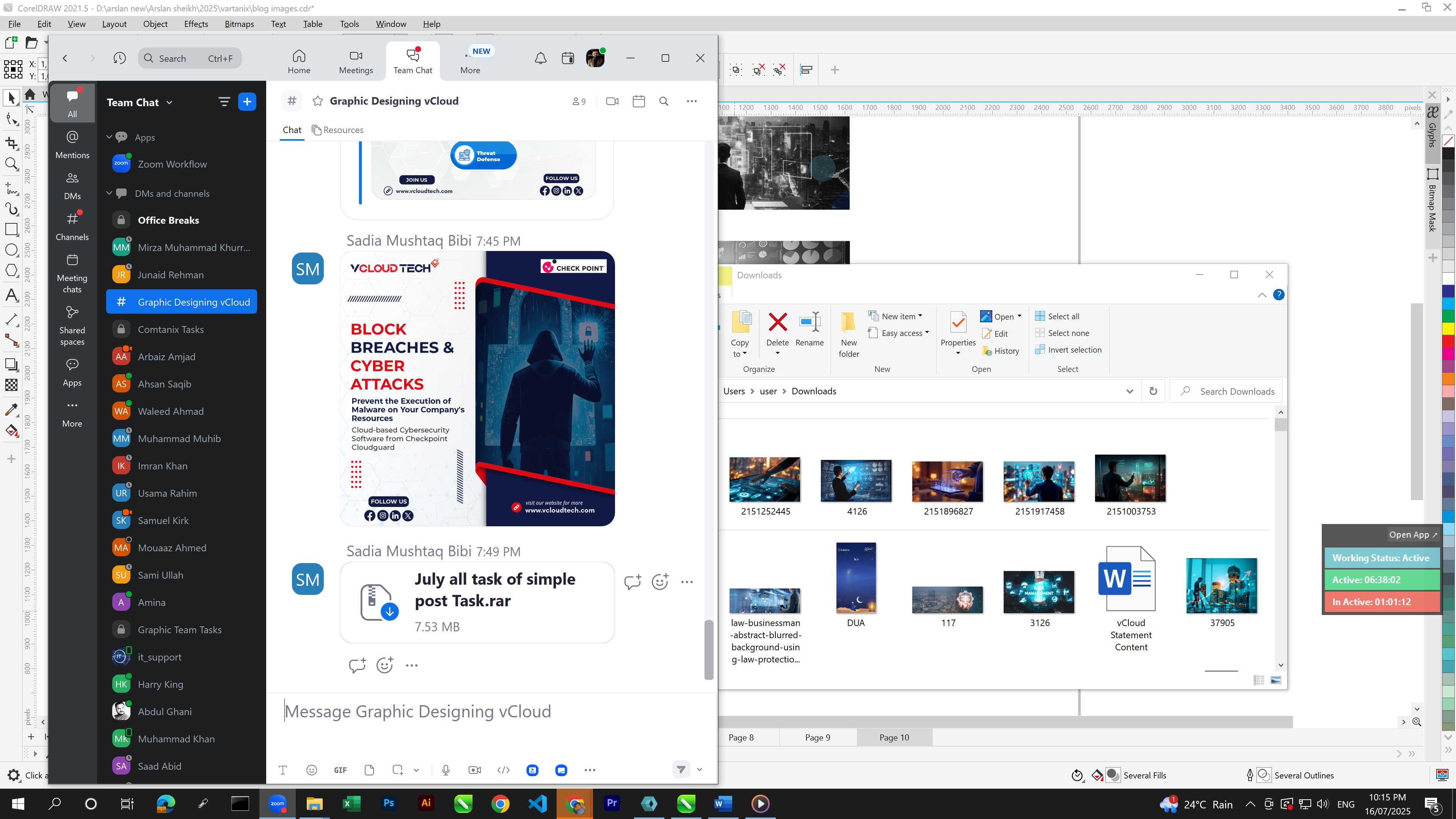View the channel's 9 members
Viewport: 1456px width, 819px height.
[579, 101]
